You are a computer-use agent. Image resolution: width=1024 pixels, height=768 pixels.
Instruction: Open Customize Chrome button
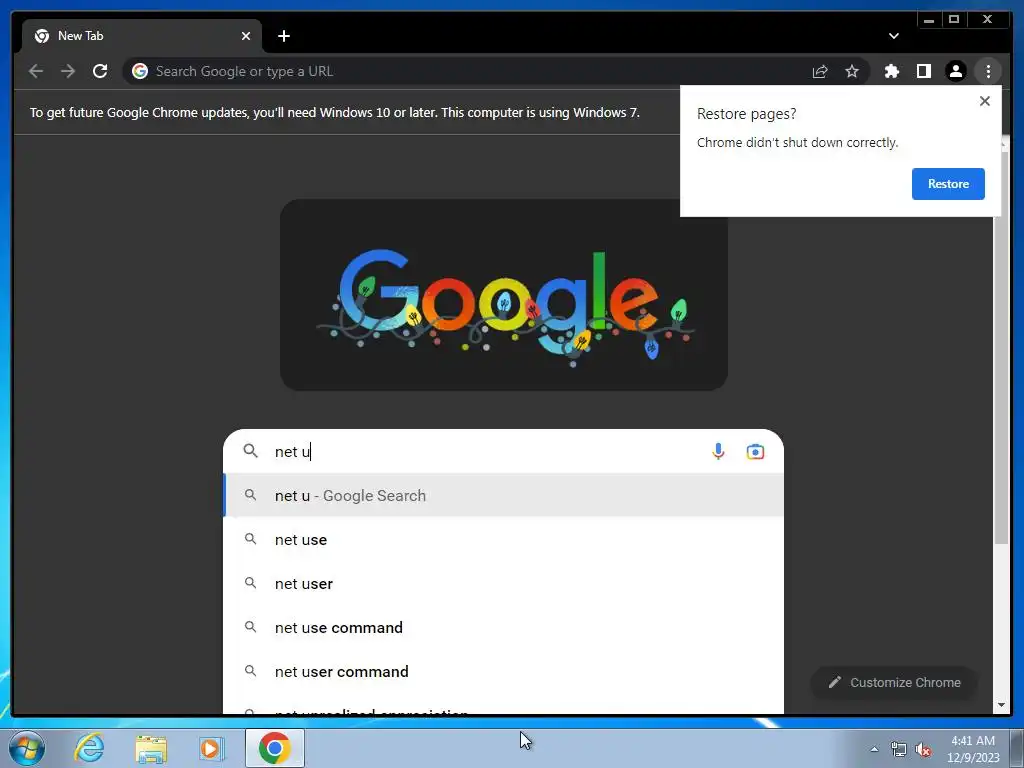point(894,682)
